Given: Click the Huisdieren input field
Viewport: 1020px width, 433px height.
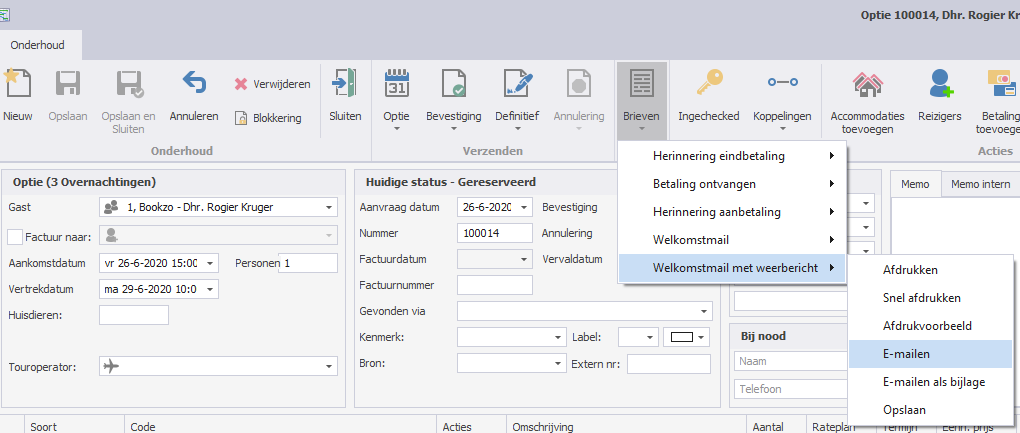Looking at the screenshot, I should 134,315.
